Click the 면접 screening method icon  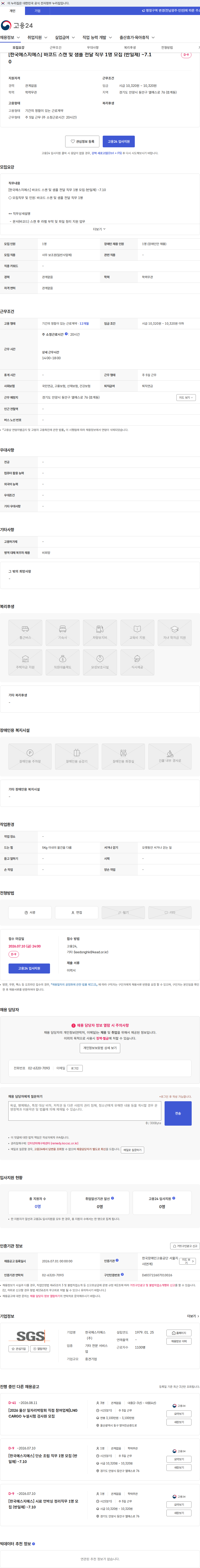pyautogui.click(x=77, y=912)
